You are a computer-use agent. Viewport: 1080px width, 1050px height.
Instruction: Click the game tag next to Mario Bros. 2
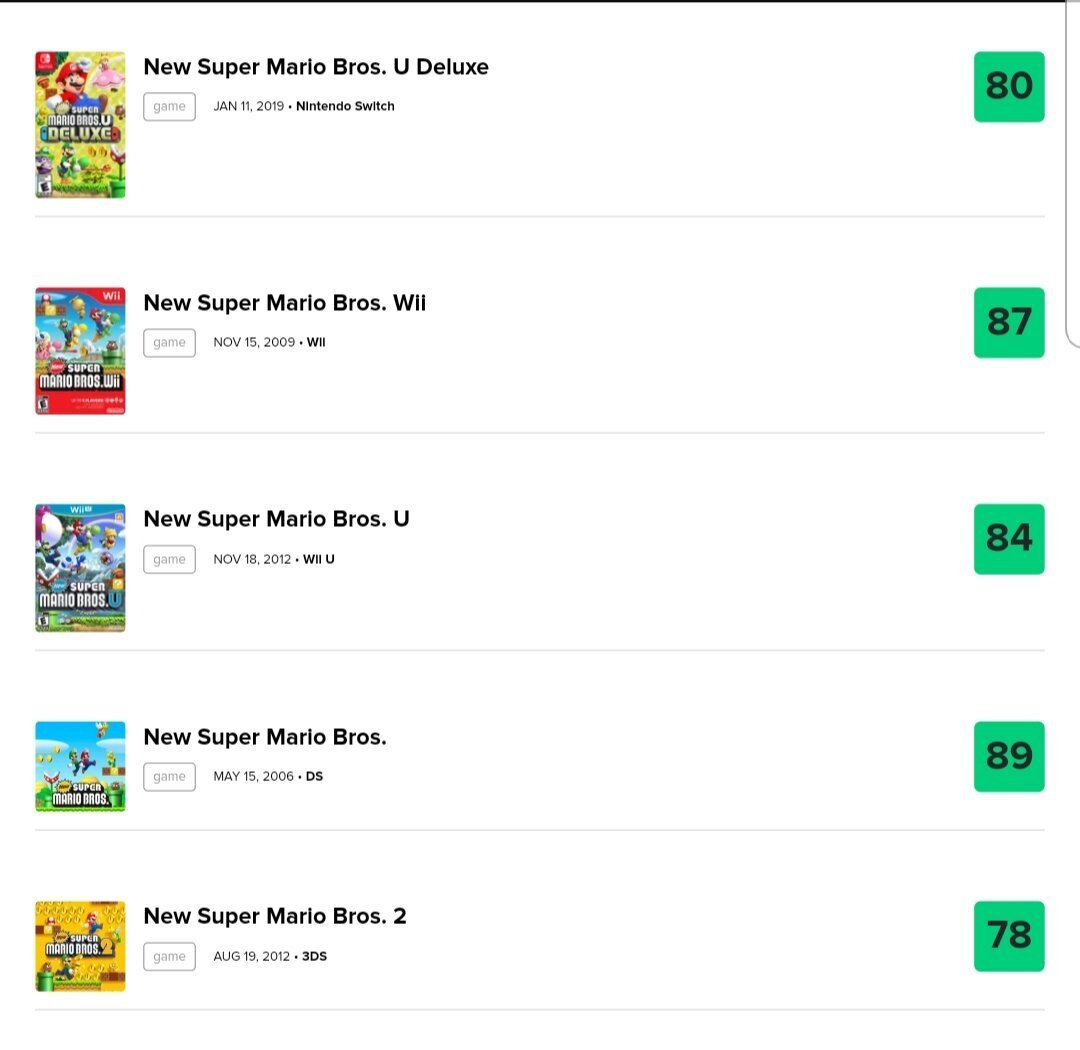[x=169, y=956]
